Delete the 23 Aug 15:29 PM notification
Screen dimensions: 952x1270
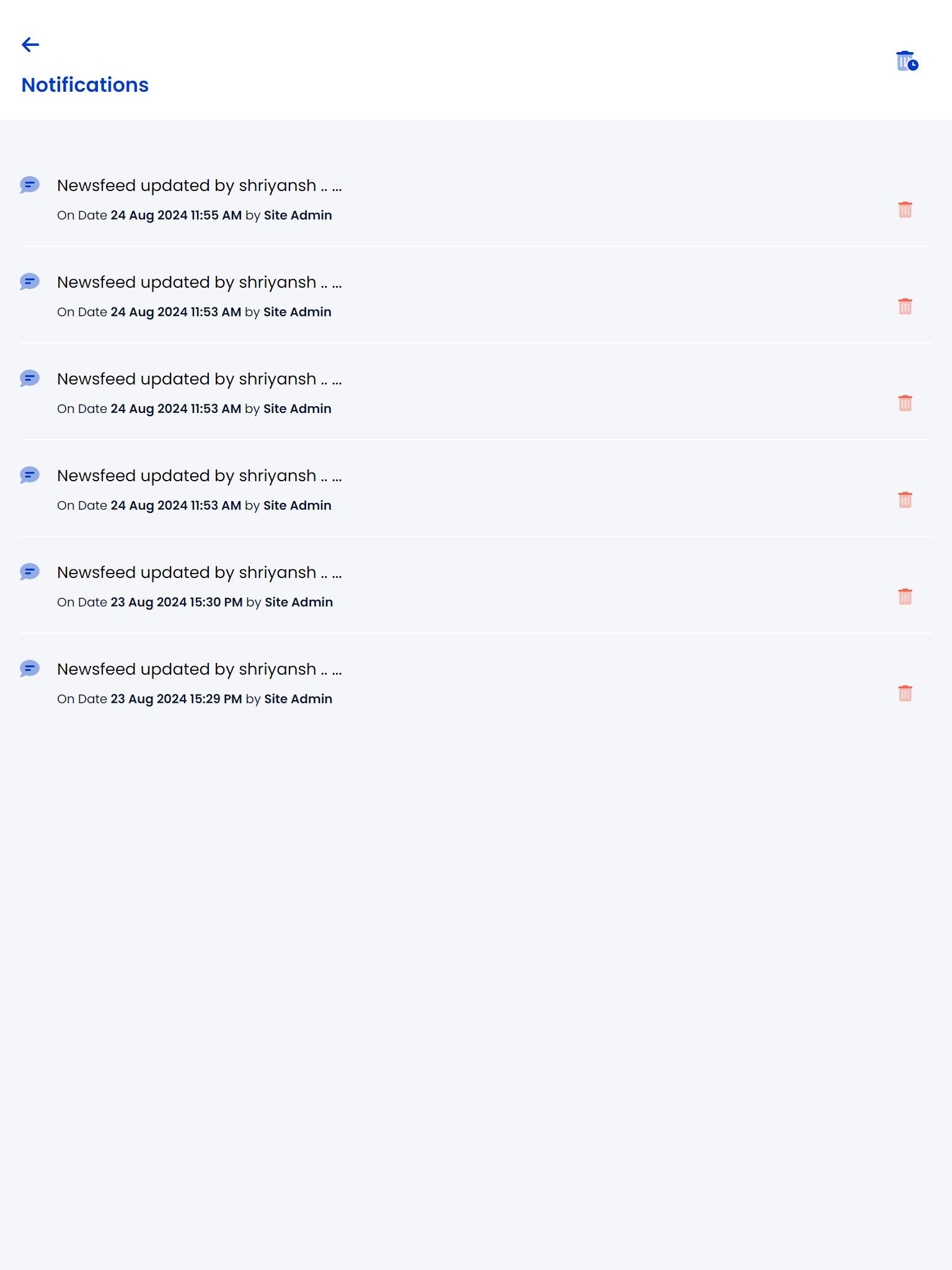(x=905, y=693)
